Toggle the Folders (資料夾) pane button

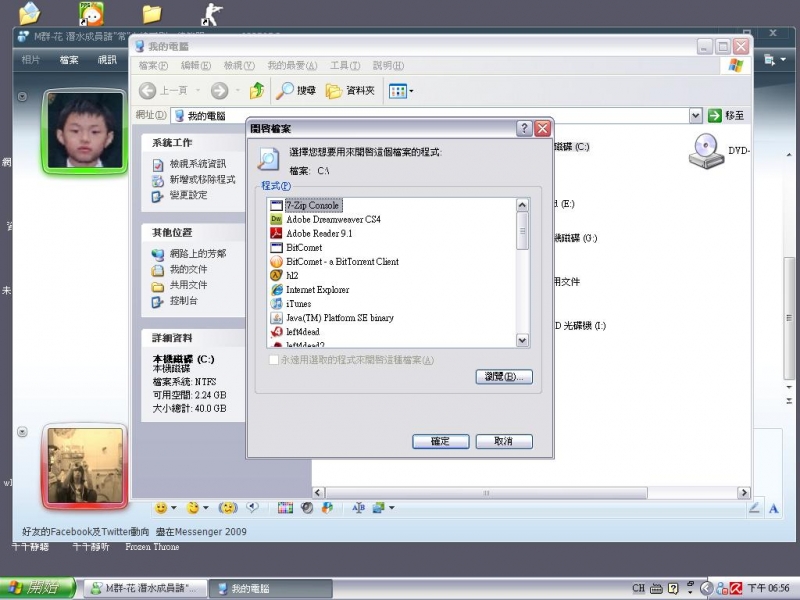click(350, 91)
